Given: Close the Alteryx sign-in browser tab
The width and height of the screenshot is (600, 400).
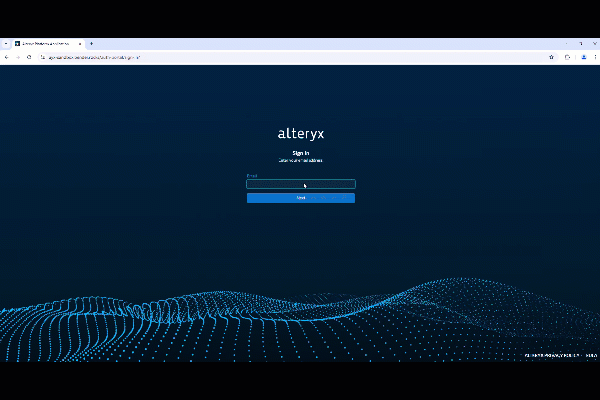Looking at the screenshot, I should (80, 44).
